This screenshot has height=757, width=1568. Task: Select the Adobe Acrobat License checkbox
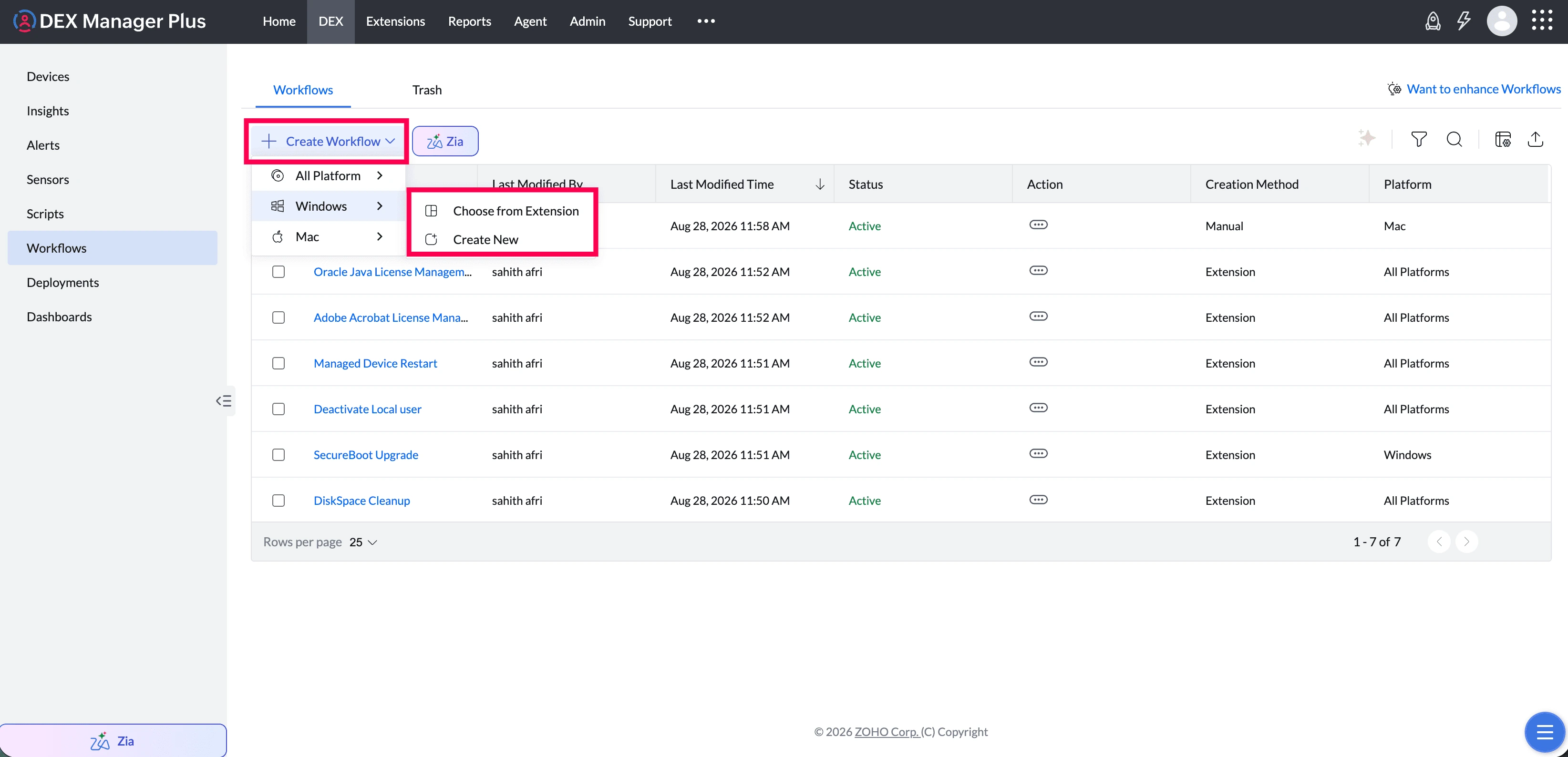(x=278, y=317)
